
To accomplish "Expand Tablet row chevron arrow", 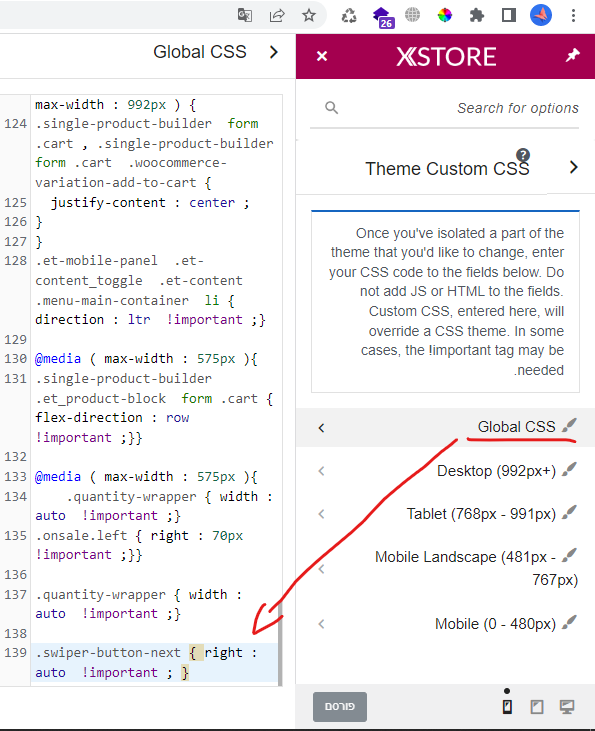I will click(x=321, y=514).
